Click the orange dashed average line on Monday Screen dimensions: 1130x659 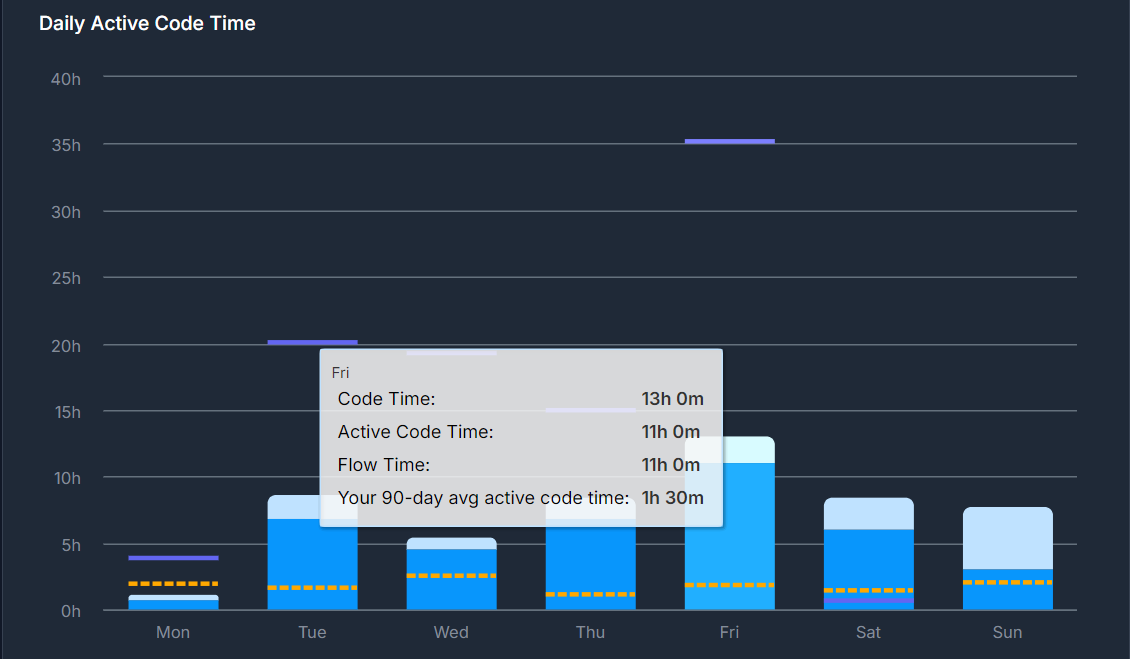tap(173, 583)
